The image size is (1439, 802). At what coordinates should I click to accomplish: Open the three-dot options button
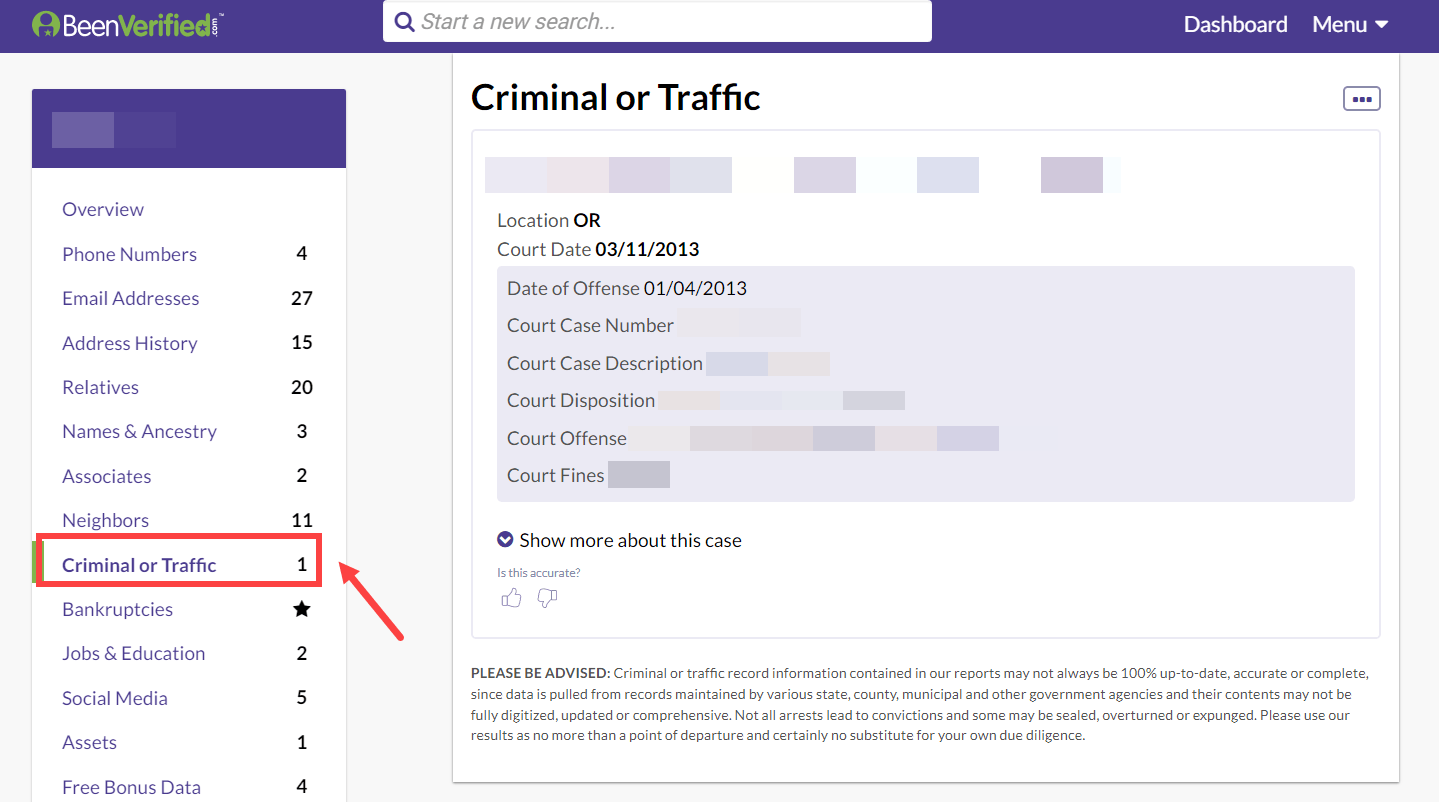1361,98
